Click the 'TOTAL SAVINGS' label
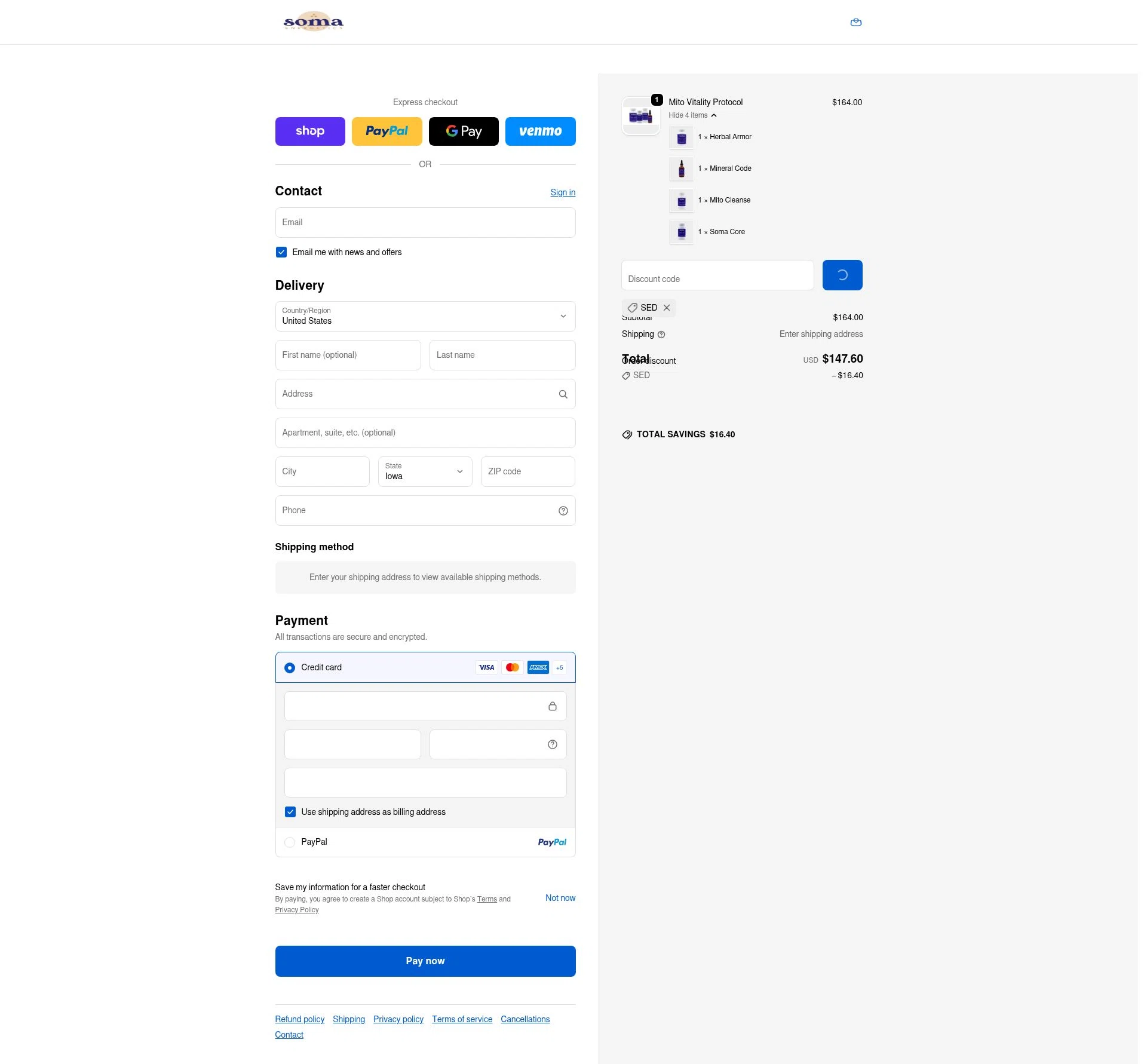 (671, 435)
